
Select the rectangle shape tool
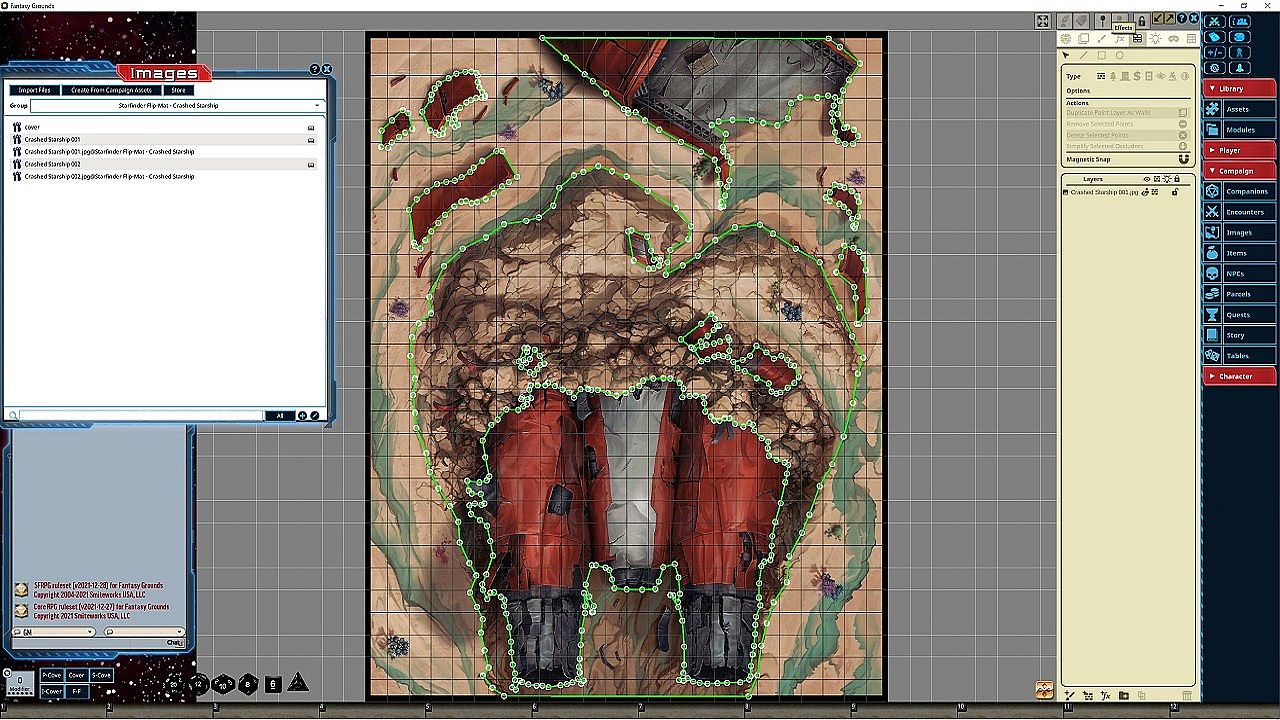(1101, 56)
